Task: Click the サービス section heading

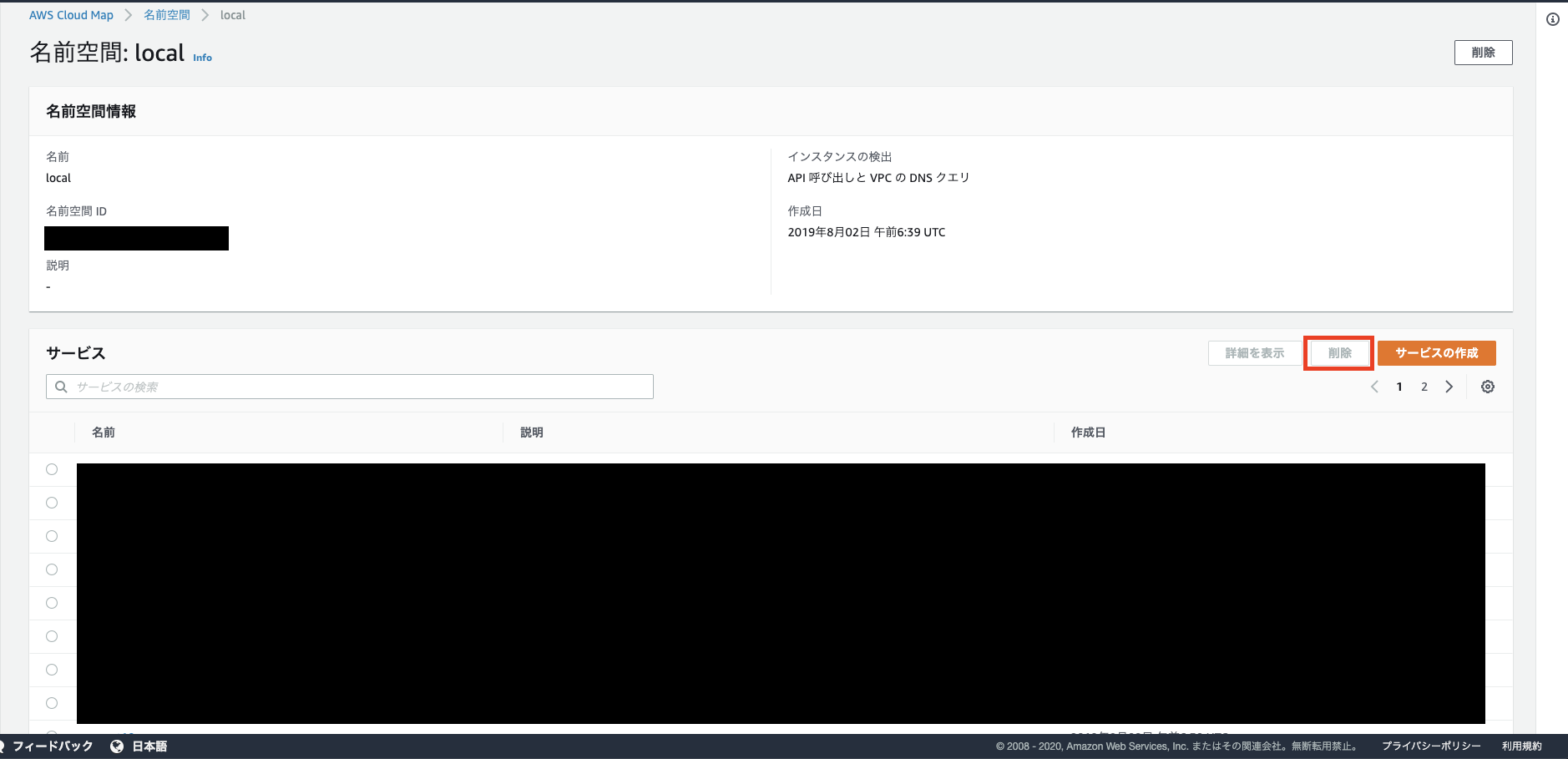Action: [76, 353]
